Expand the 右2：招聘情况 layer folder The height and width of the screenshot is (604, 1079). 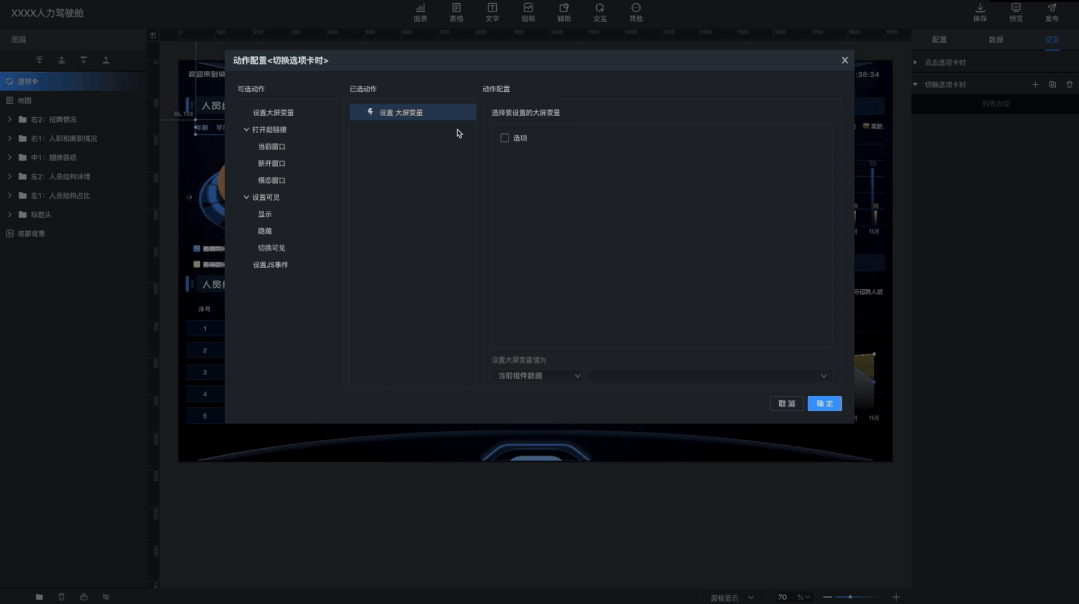pyautogui.click(x=10, y=120)
